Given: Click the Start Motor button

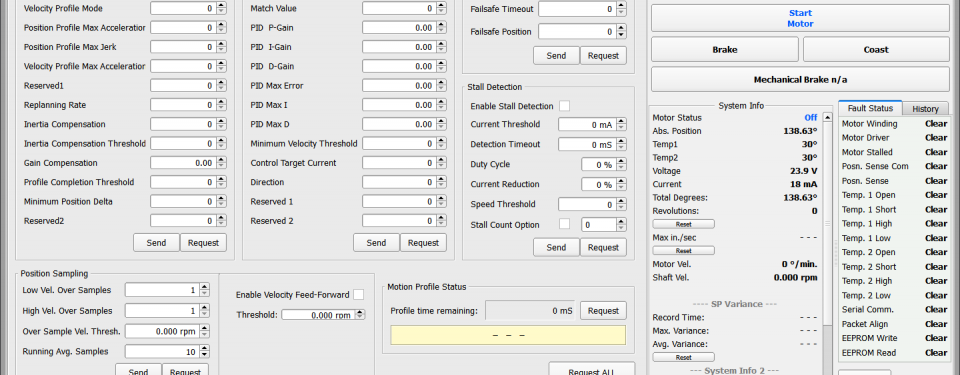Looking at the screenshot, I should (x=800, y=18).
